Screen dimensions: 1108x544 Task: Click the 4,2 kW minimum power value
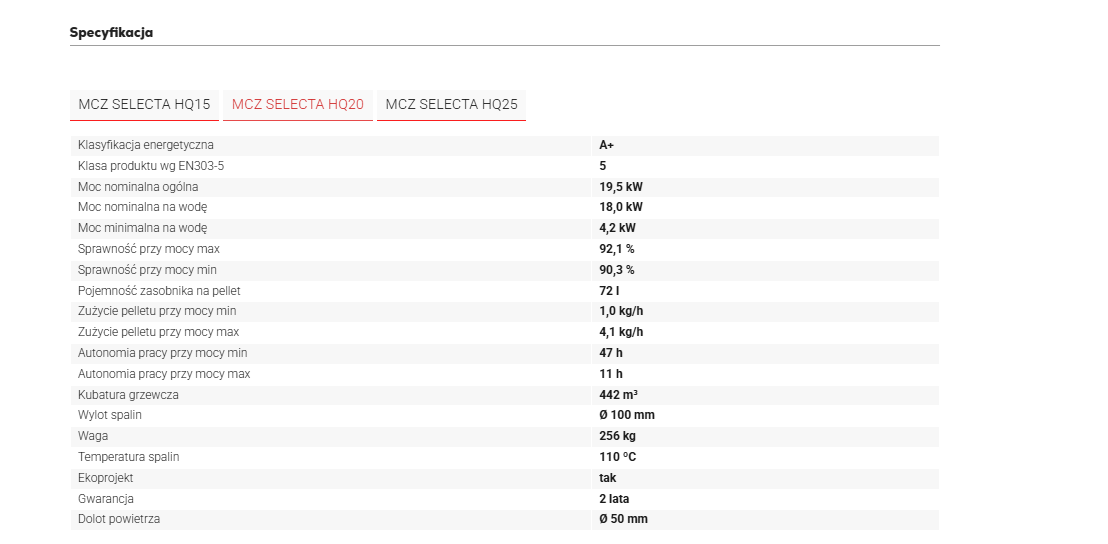point(617,228)
